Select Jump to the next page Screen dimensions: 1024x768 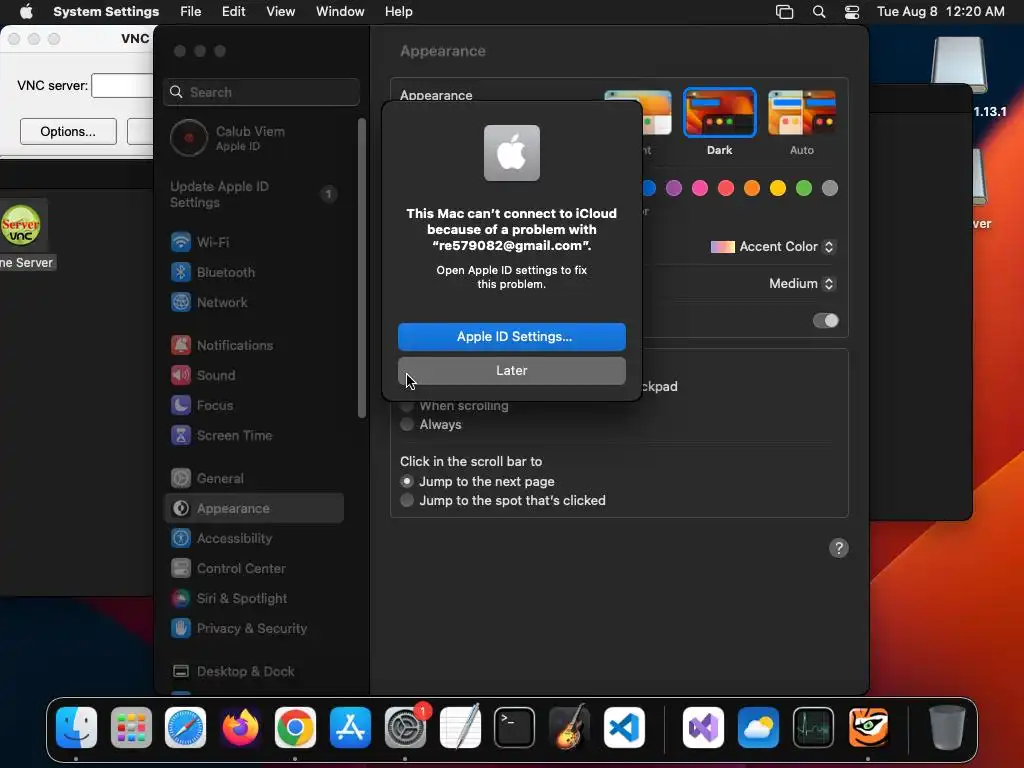[407, 482]
